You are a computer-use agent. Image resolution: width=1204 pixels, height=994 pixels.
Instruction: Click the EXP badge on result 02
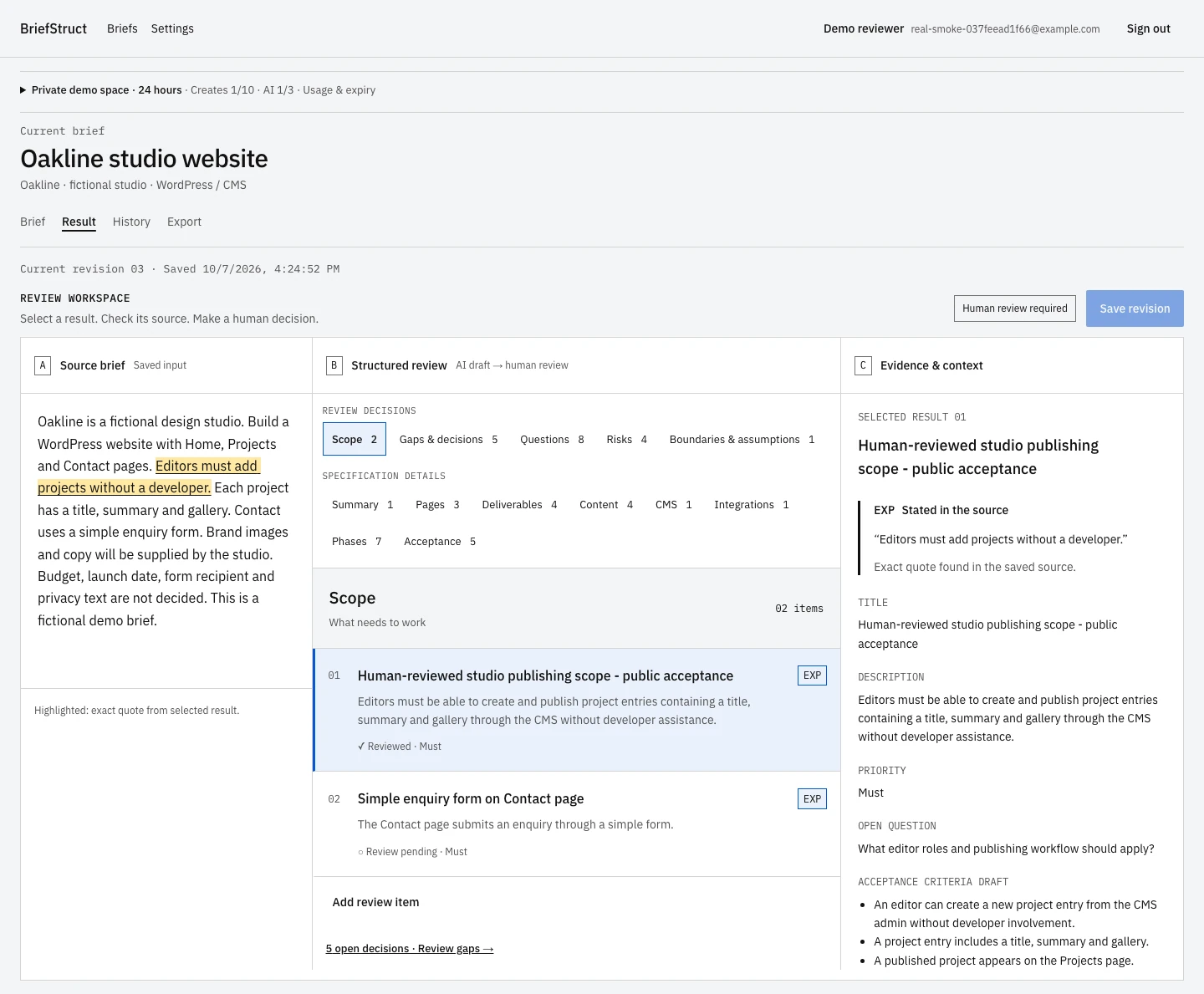(x=812, y=799)
